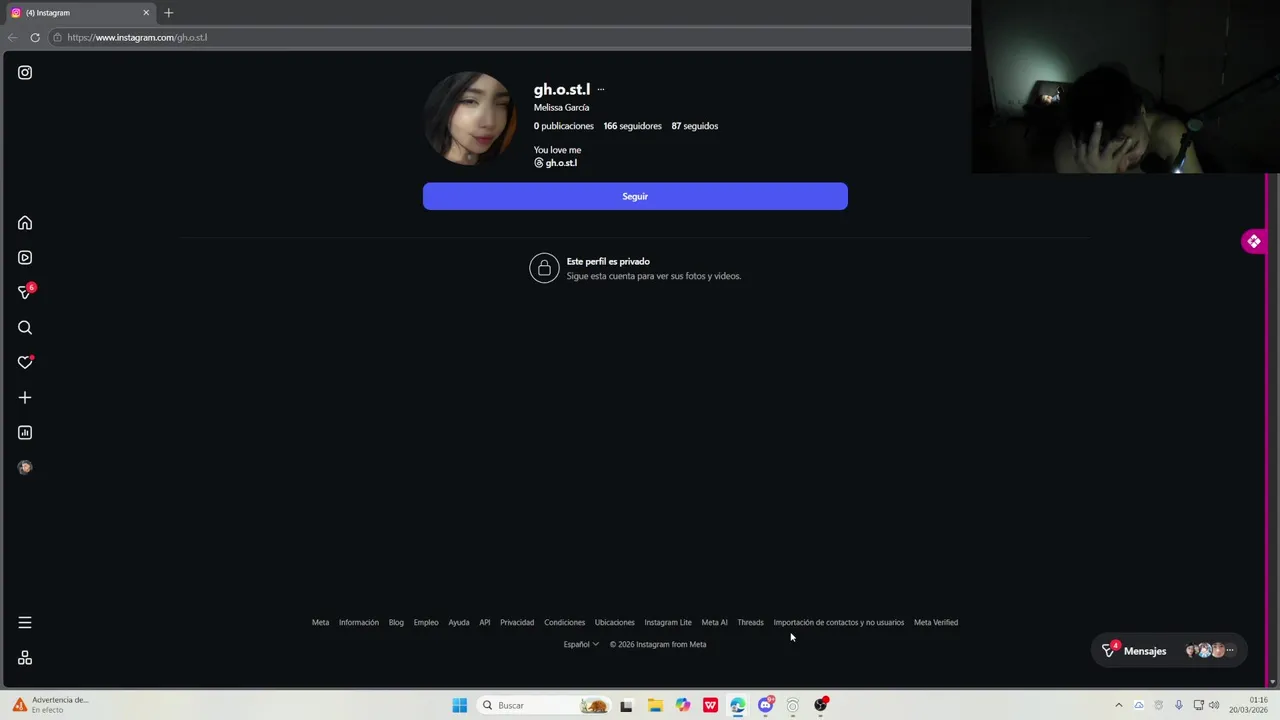The height and width of the screenshot is (720, 1280).
Task: Open the Reels icon in the sidebar
Action: pyautogui.click(x=25, y=258)
